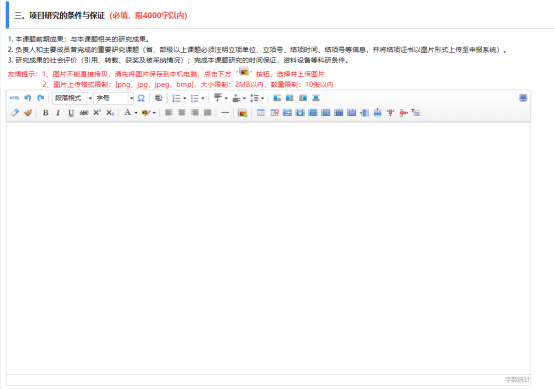Insert a table using the table icon
The height and width of the screenshot is (389, 554).
pos(261,113)
